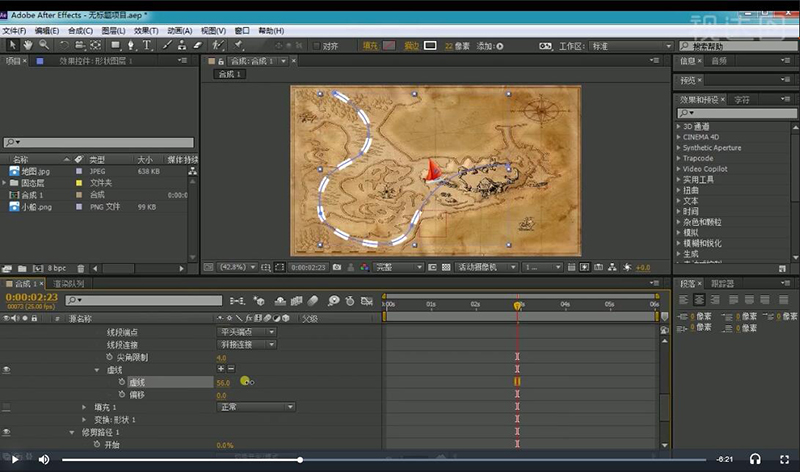800x472 pixels.
Task: Select the Type text tool
Action: point(147,45)
